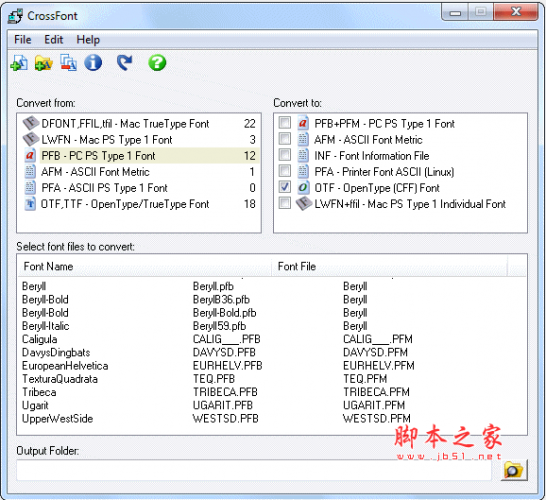The image size is (546, 500).
Task: Select Ugarit font row
Action: (272, 405)
